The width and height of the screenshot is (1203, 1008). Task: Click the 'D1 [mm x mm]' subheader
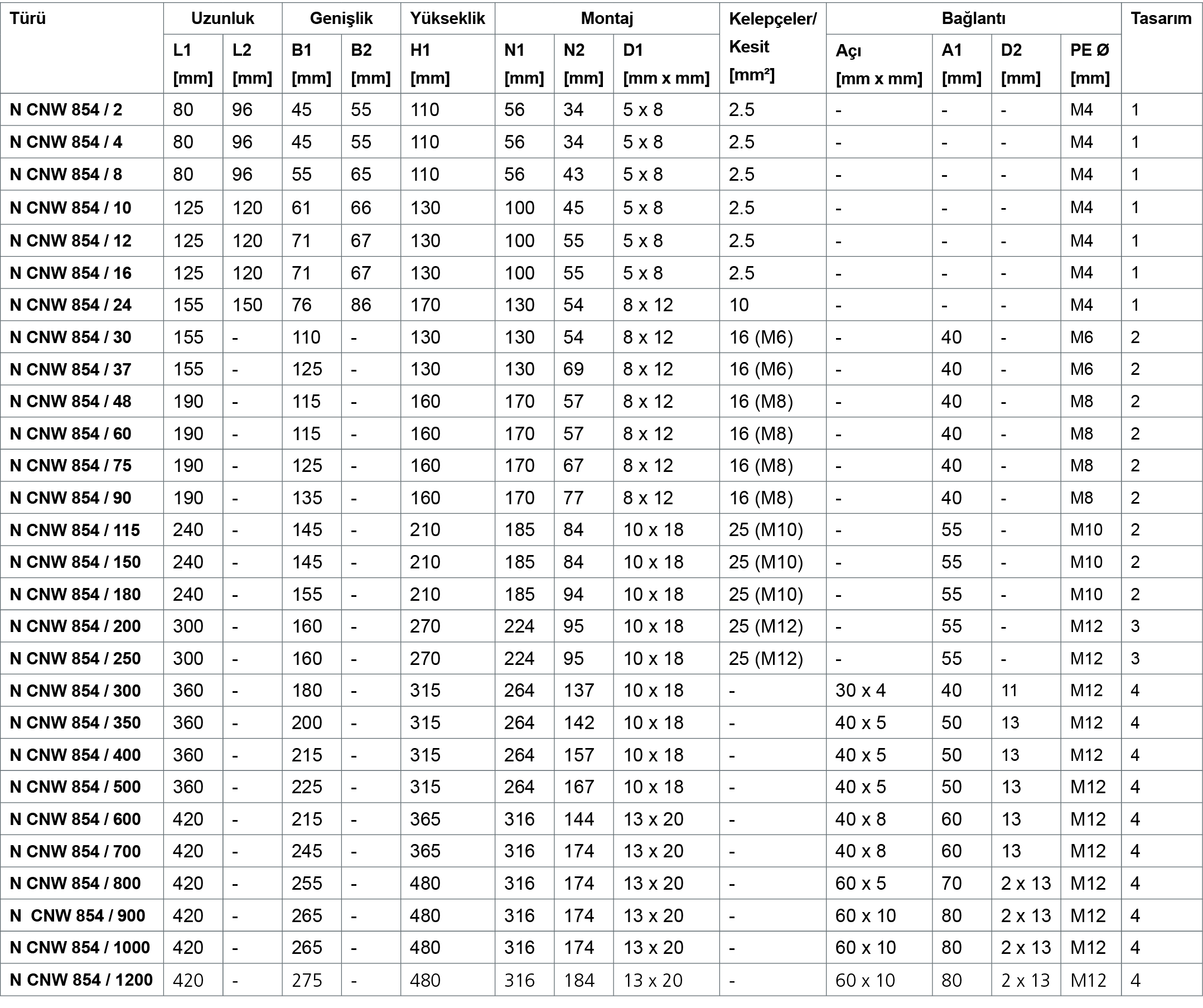click(x=666, y=64)
